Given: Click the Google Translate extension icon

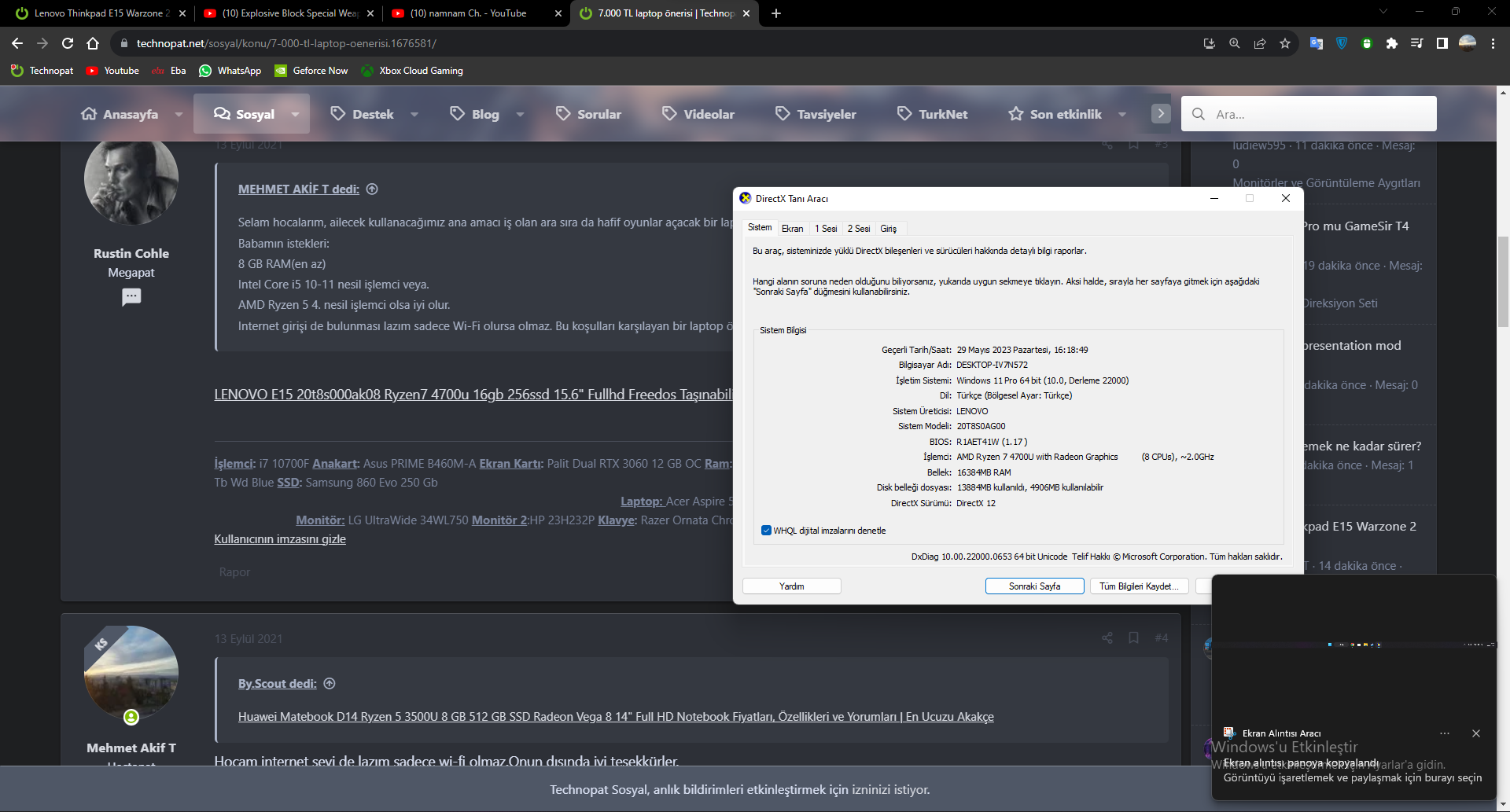Looking at the screenshot, I should coord(1317,43).
